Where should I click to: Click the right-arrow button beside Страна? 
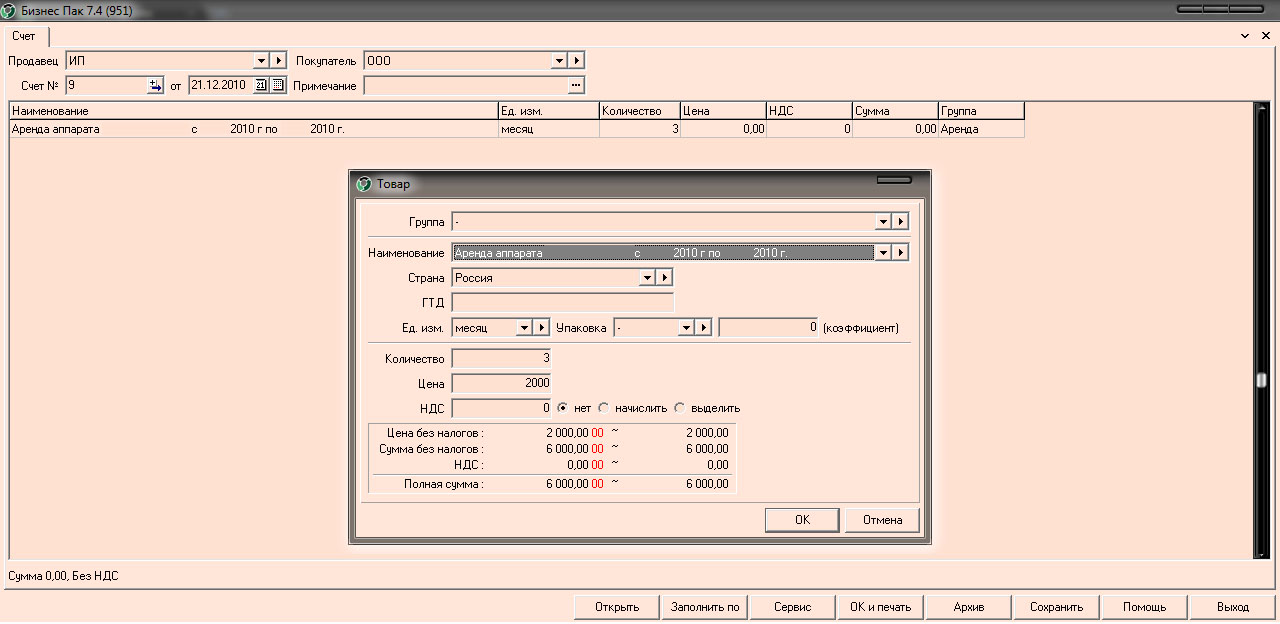click(x=664, y=278)
